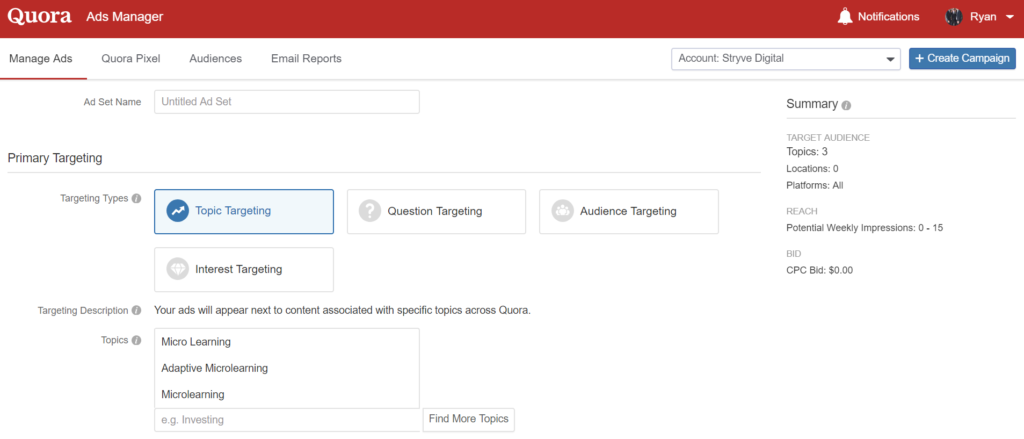This screenshot has width=1024, height=439.
Task: Focus the Ad Set Name field
Action: click(287, 102)
